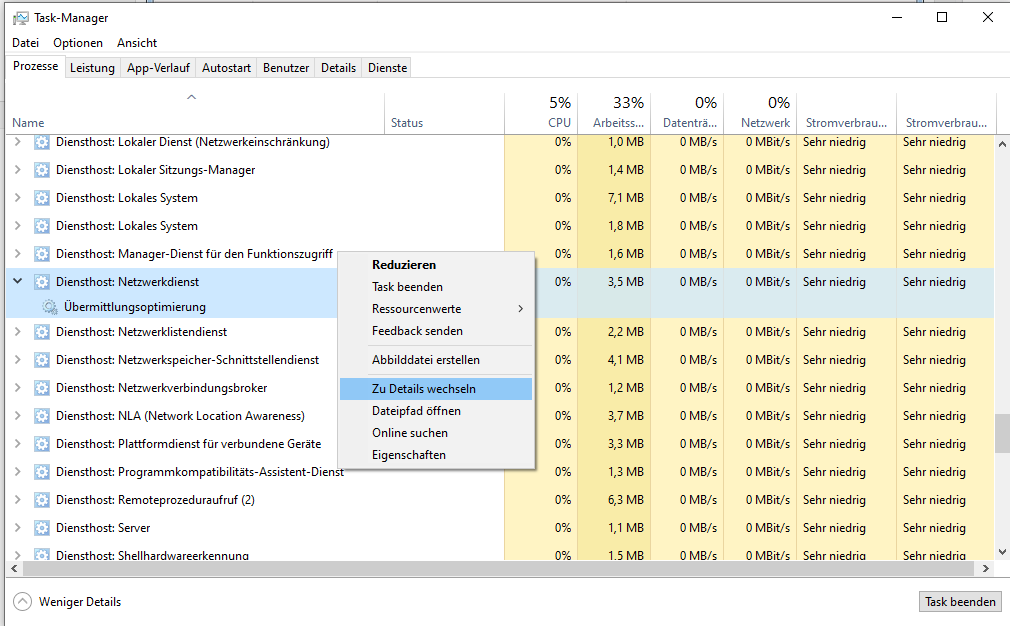Click vertical scrollbar down arrow
1010x626 pixels.
pyautogui.click(x=1002, y=552)
